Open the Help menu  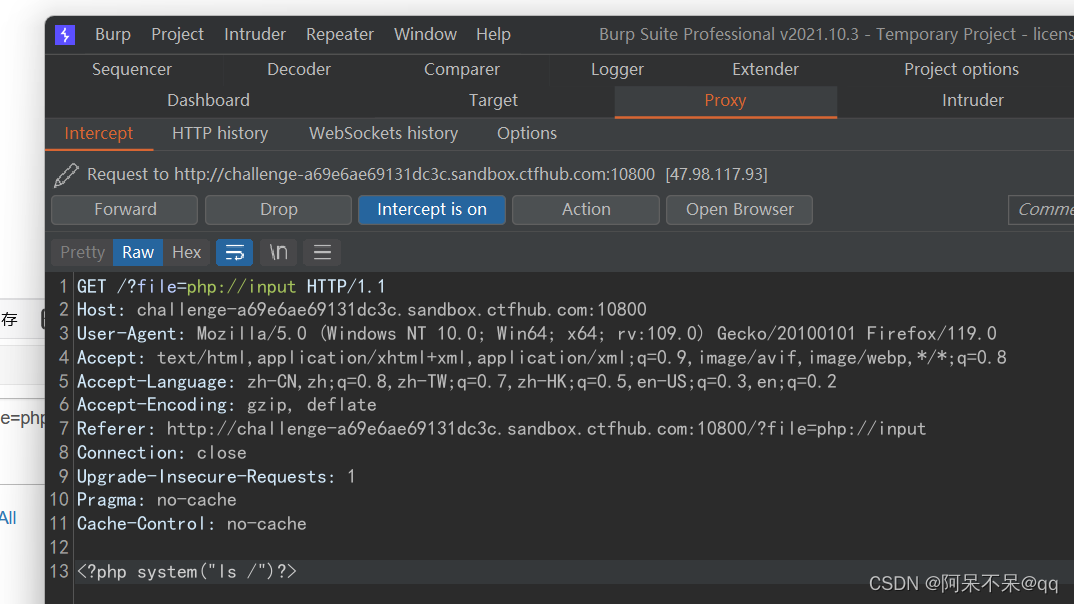(x=493, y=34)
